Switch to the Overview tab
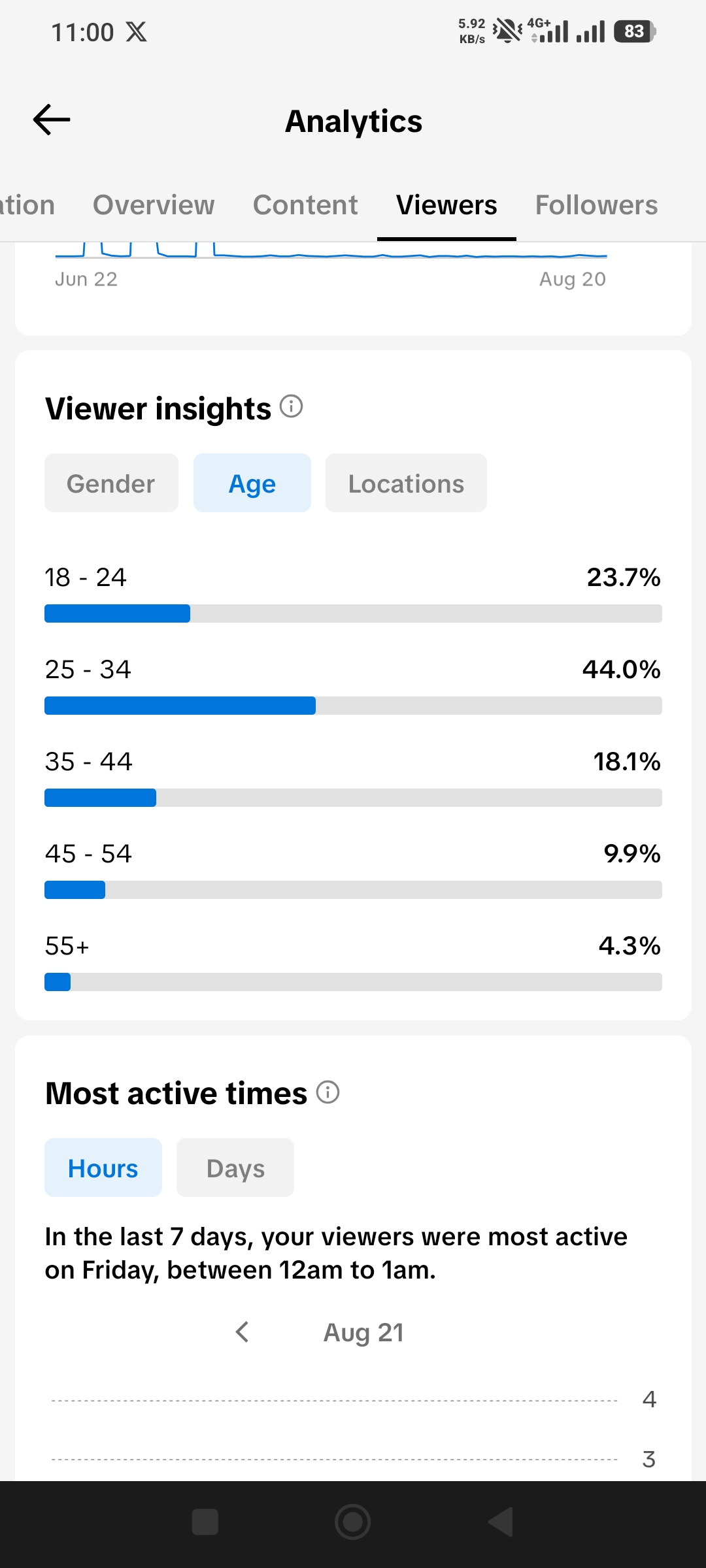706x1568 pixels. (x=154, y=205)
